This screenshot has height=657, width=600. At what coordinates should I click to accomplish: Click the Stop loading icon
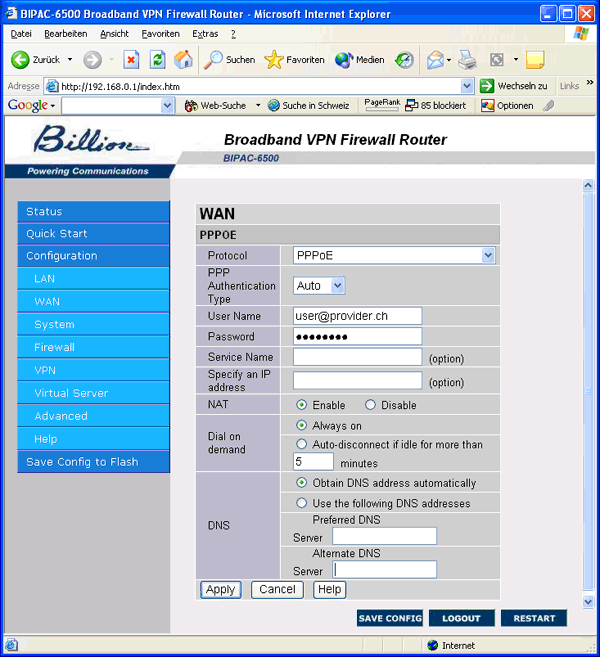coord(131,60)
